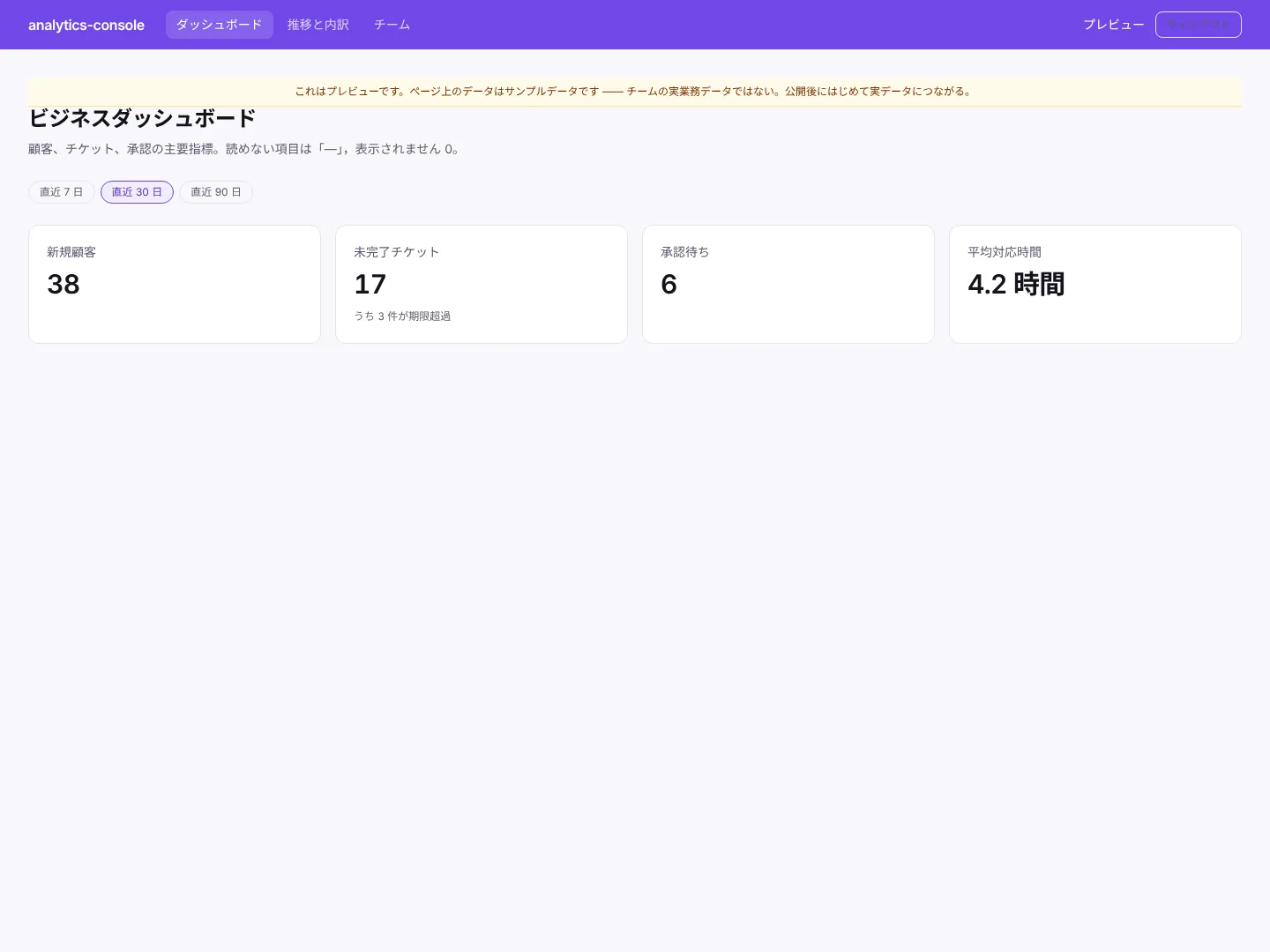Click the 新規顧客 card label

point(71,252)
